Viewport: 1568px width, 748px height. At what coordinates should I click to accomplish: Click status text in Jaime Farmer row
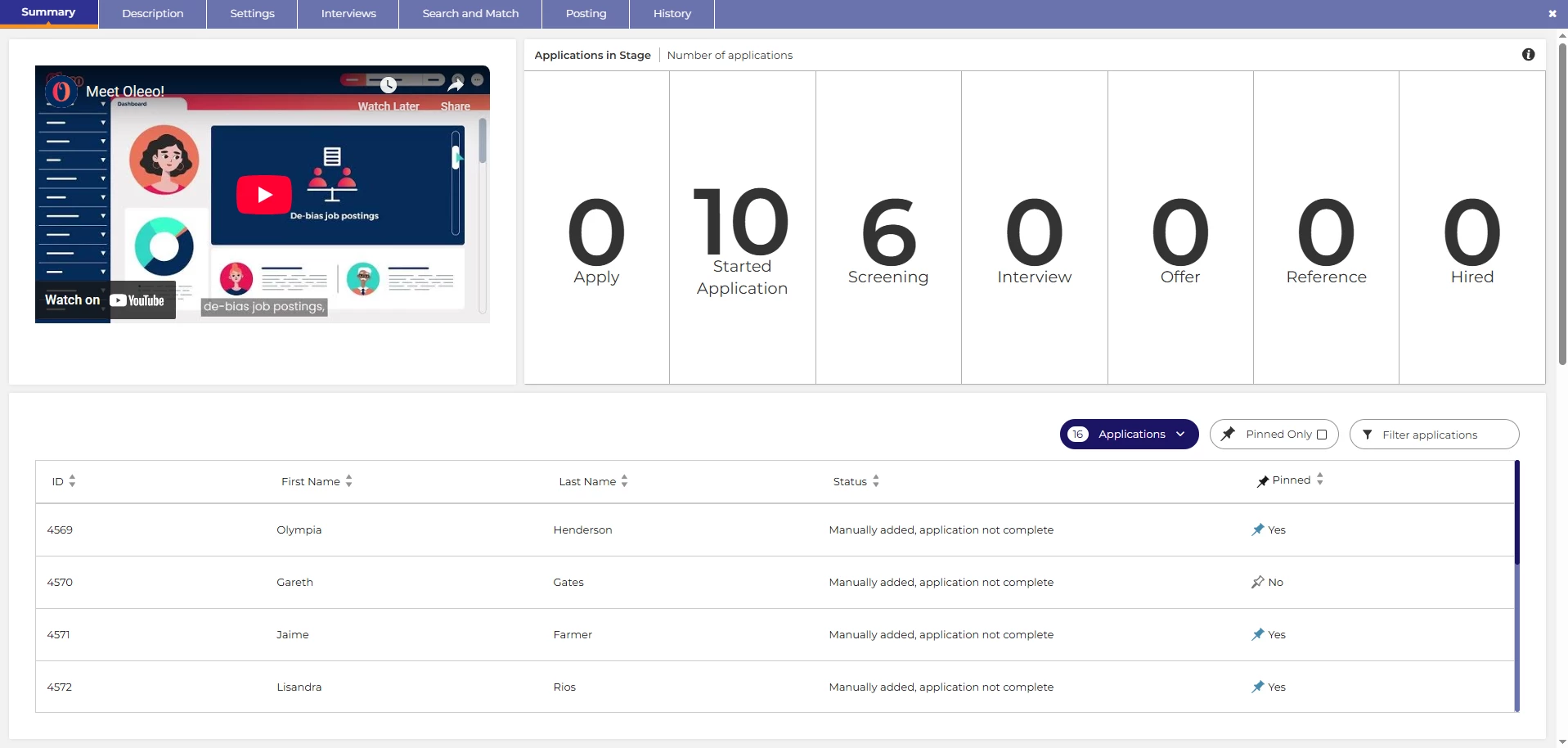point(941,635)
